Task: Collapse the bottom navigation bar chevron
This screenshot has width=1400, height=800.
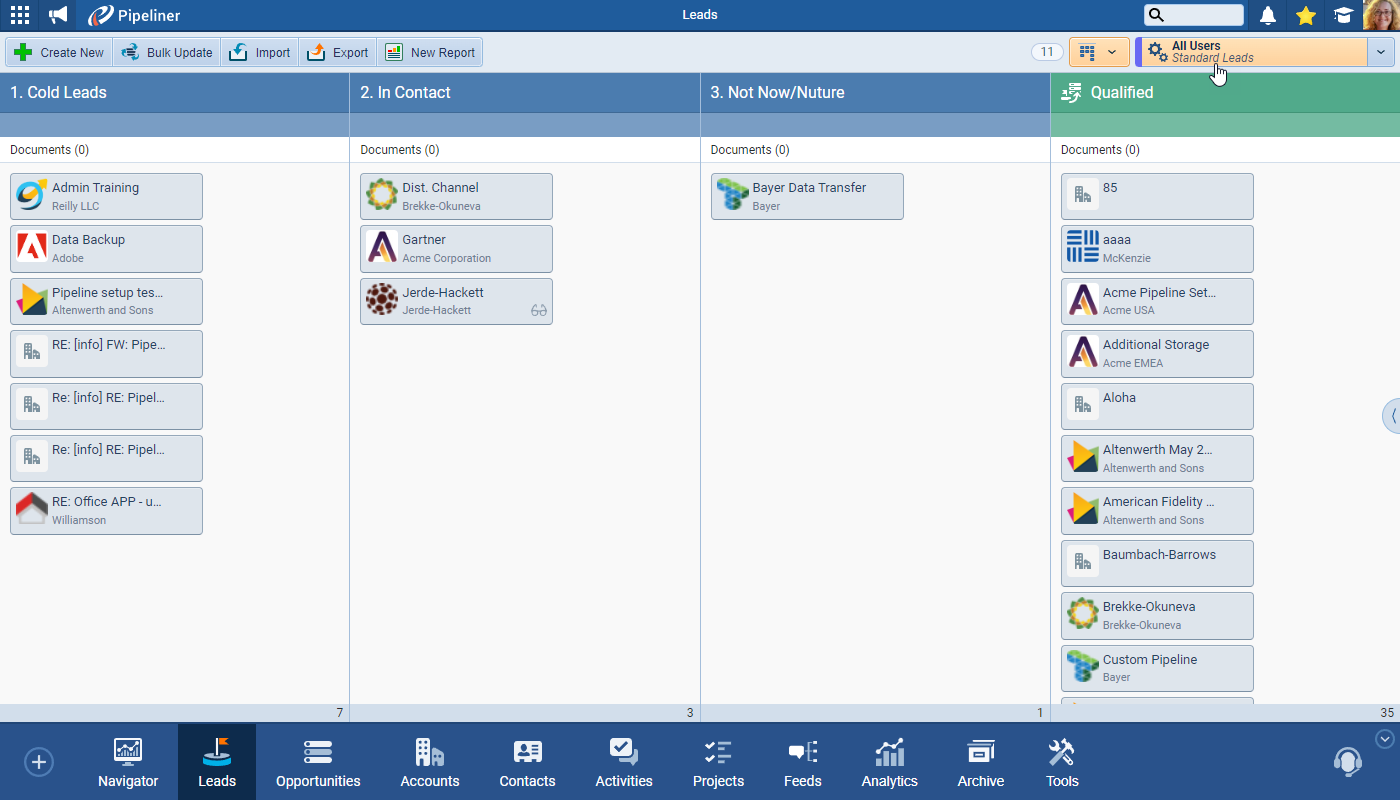Action: coord(1384,739)
